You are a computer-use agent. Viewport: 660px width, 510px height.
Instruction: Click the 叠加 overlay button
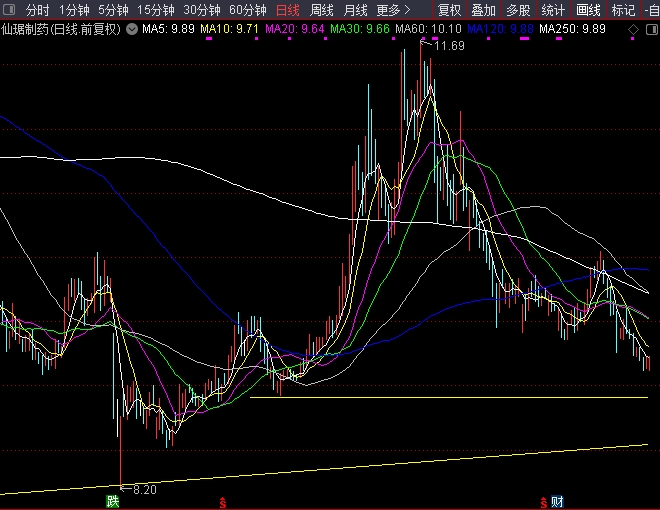[484, 10]
